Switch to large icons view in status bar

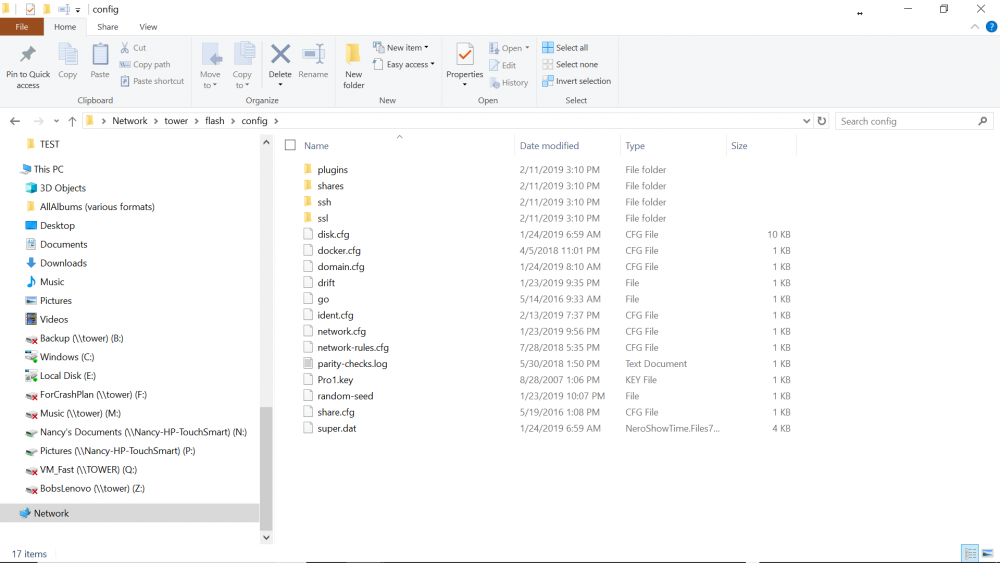coord(988,553)
